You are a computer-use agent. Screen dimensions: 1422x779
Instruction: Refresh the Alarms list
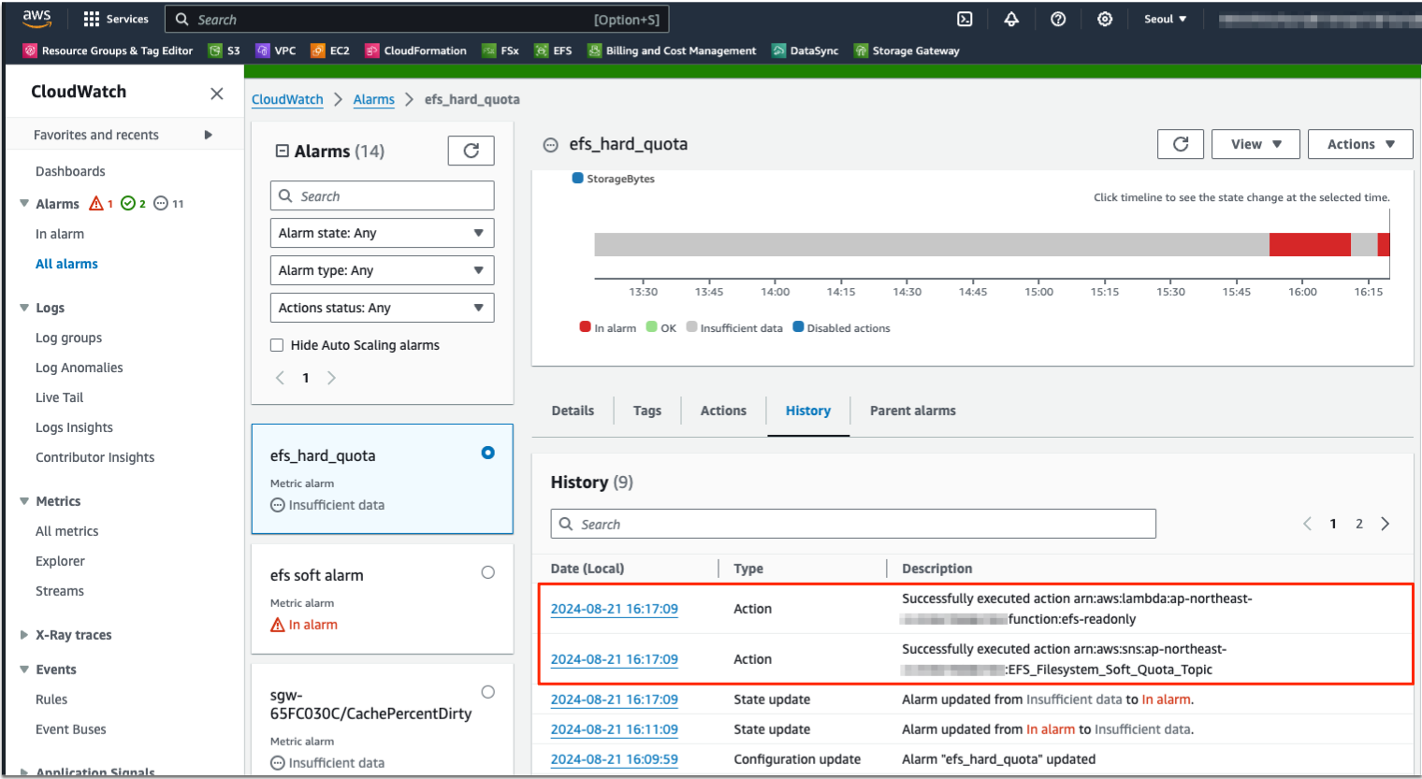pyautogui.click(x=471, y=151)
